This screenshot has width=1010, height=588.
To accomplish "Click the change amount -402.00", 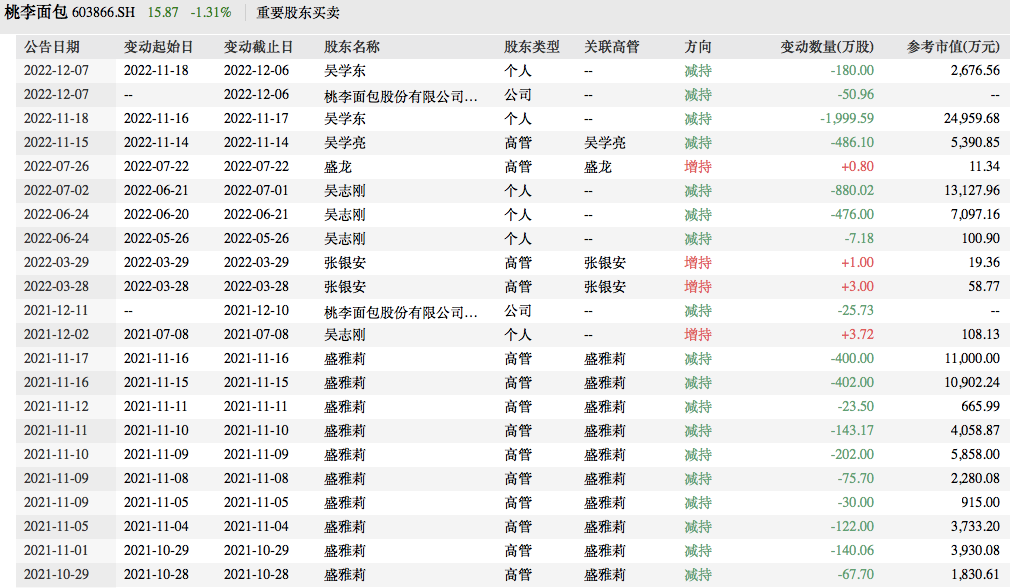I will [852, 383].
